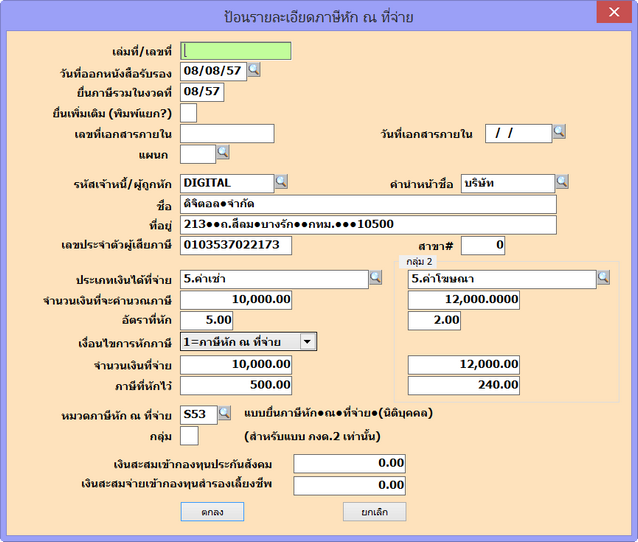Select the อัตราที่หัก 5.00 rate field
638x542 pixels.
[207, 320]
